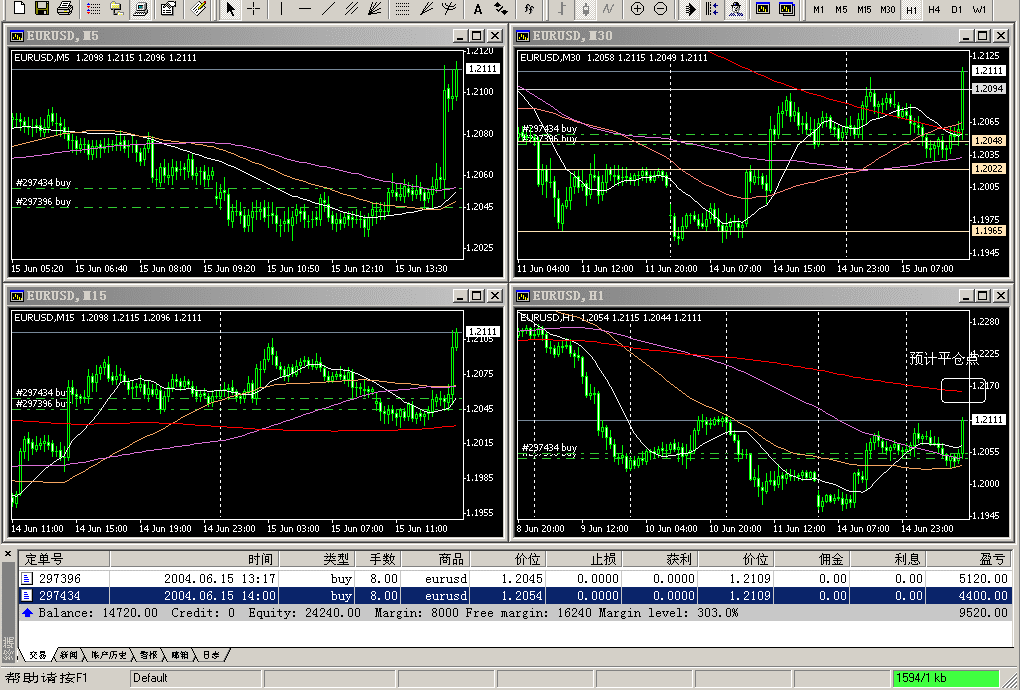Click the cascade chart windows icon
Viewport: 1020px width, 690px height.
(786, 8)
